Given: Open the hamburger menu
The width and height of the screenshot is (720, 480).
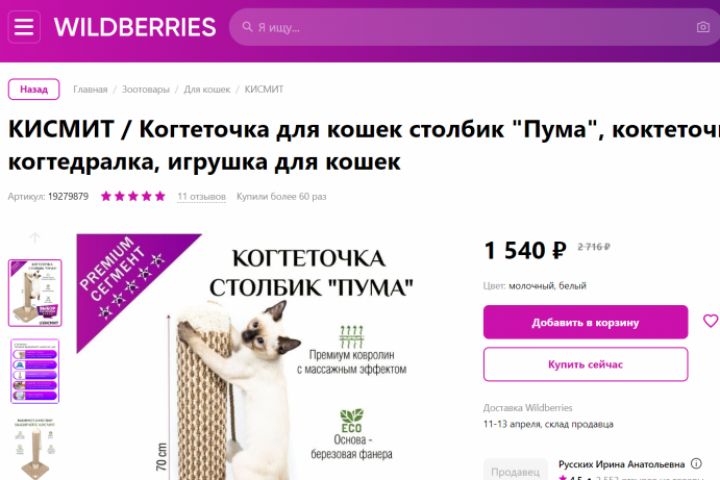Looking at the screenshot, I should [24, 27].
